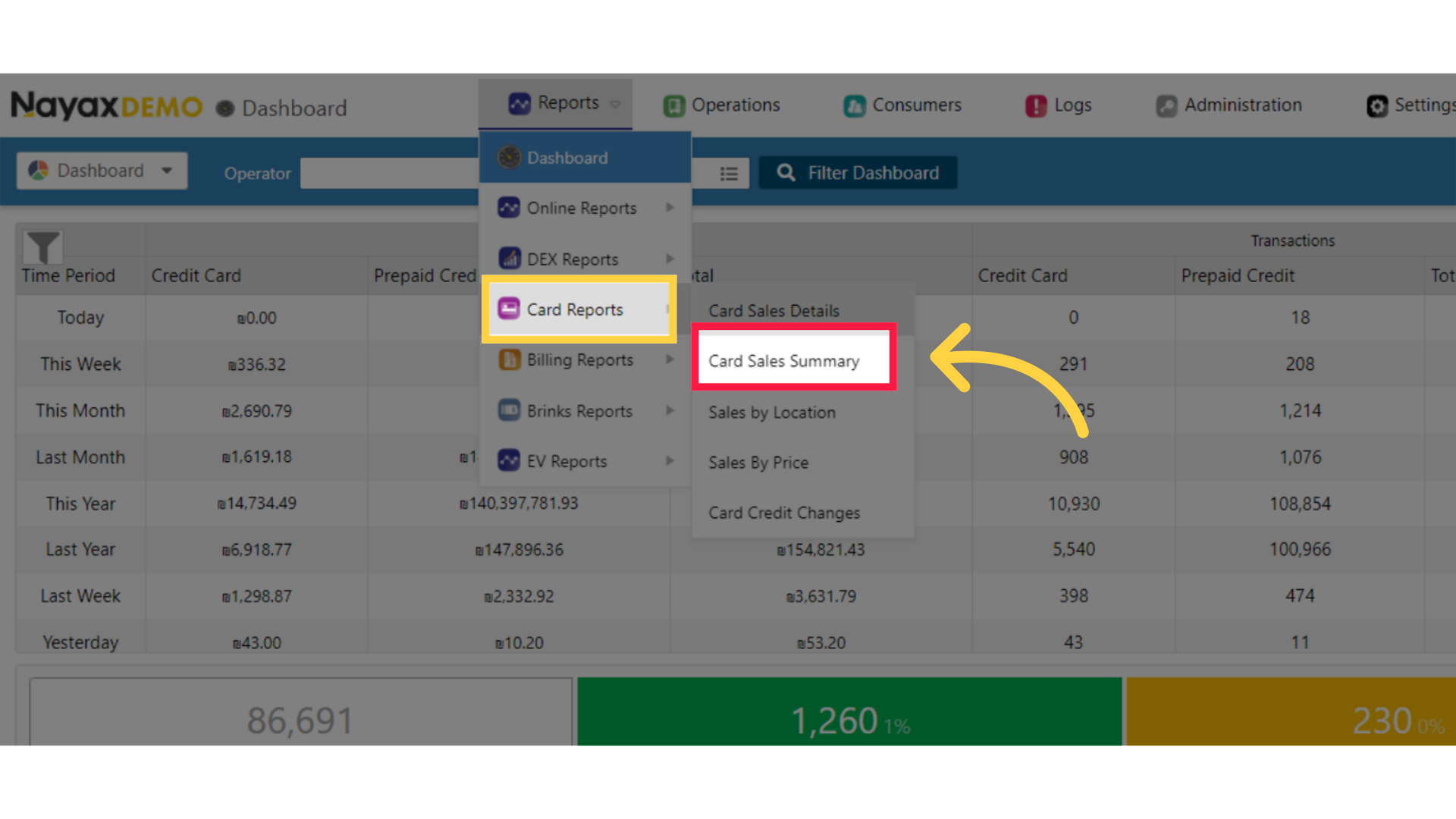Open the Logs menu
This screenshot has width=1456, height=819.
(x=1059, y=105)
